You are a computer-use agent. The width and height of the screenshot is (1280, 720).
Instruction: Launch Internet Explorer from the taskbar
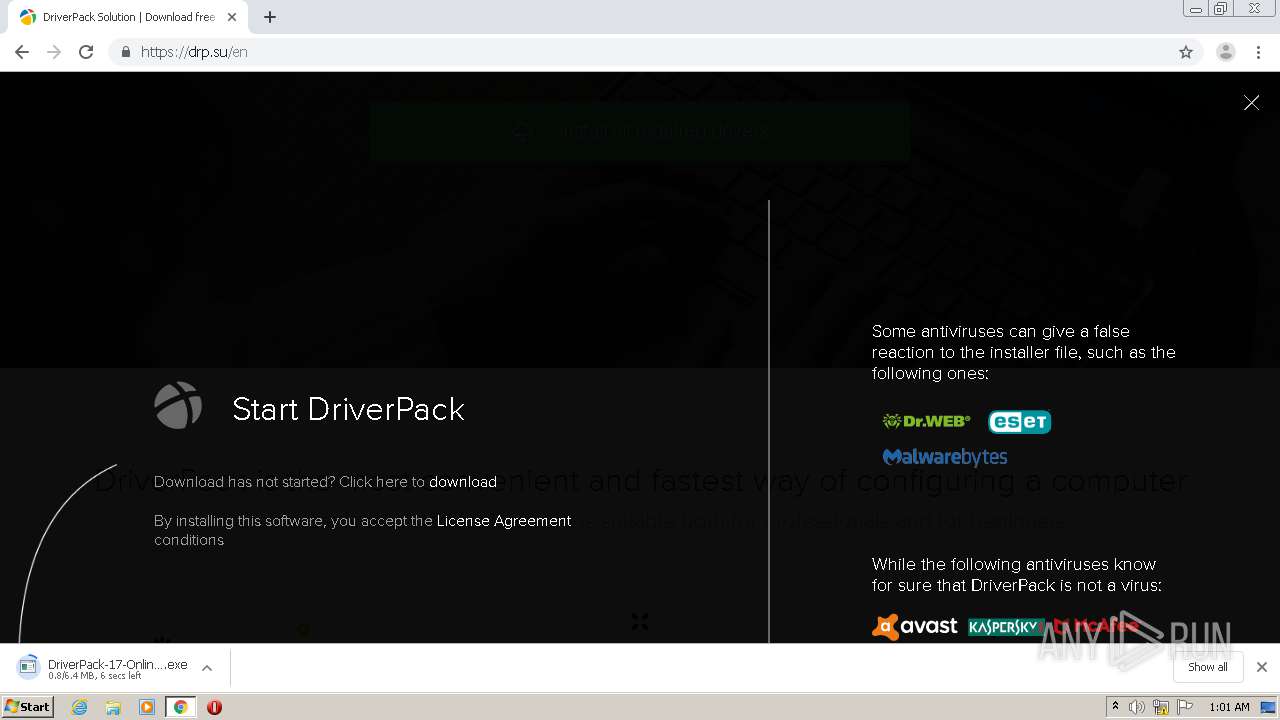(80, 707)
